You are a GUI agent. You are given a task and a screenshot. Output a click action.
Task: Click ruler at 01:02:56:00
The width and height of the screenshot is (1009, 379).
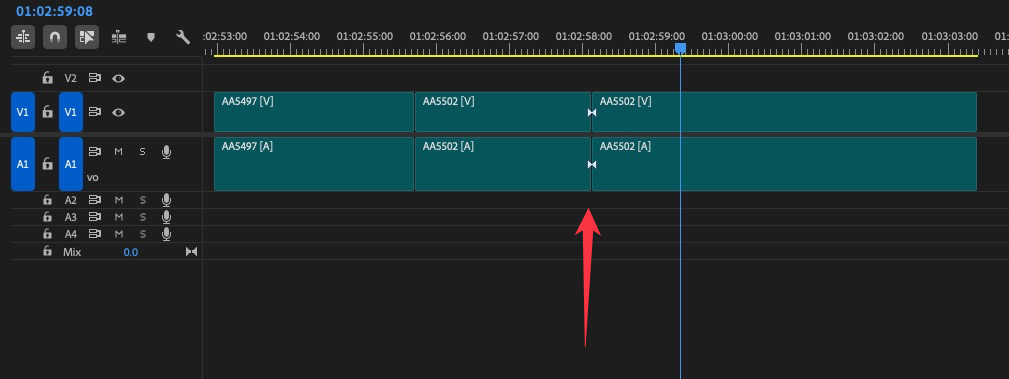(x=438, y=37)
